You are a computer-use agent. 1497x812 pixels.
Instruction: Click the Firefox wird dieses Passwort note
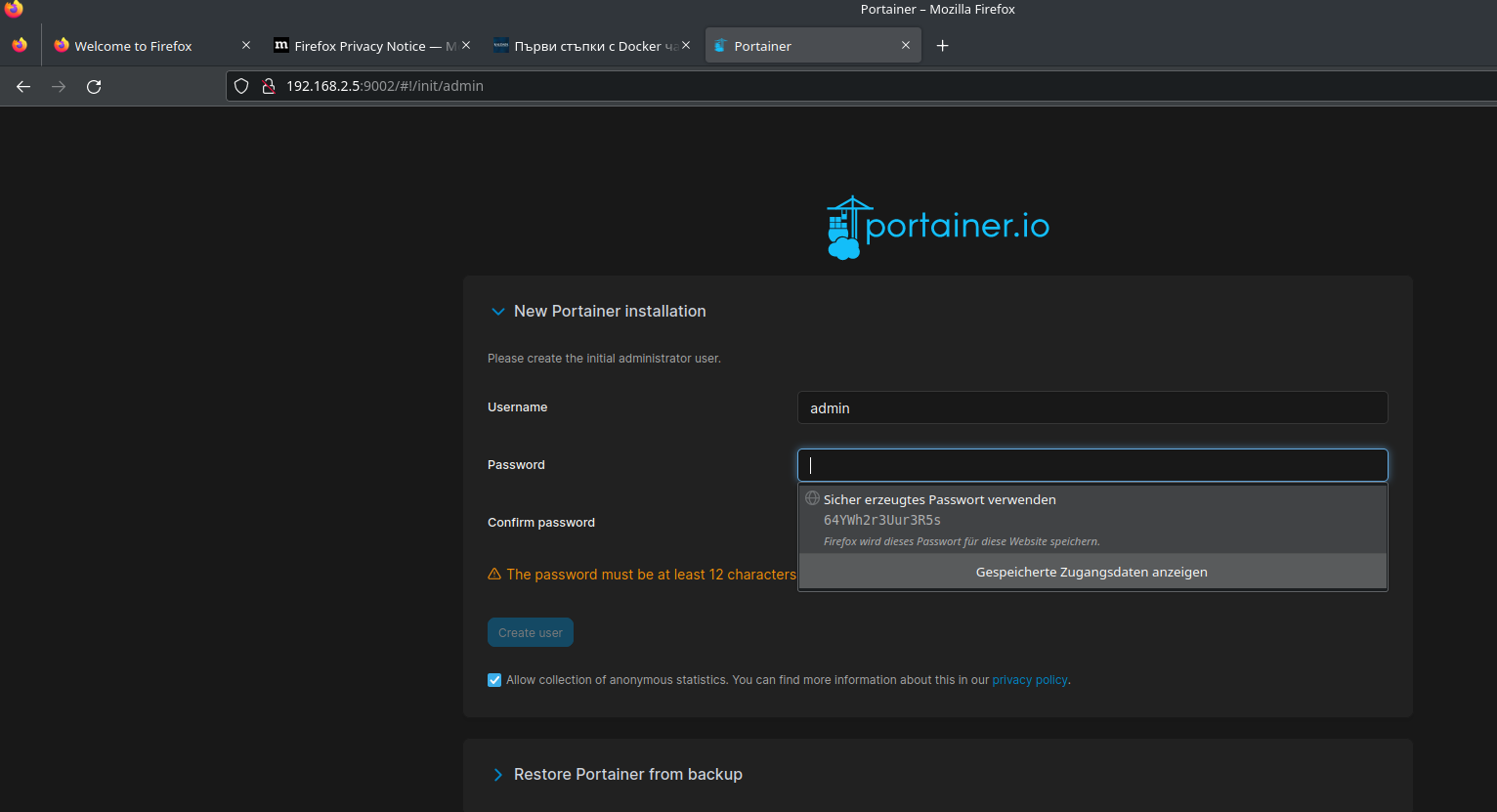point(962,541)
